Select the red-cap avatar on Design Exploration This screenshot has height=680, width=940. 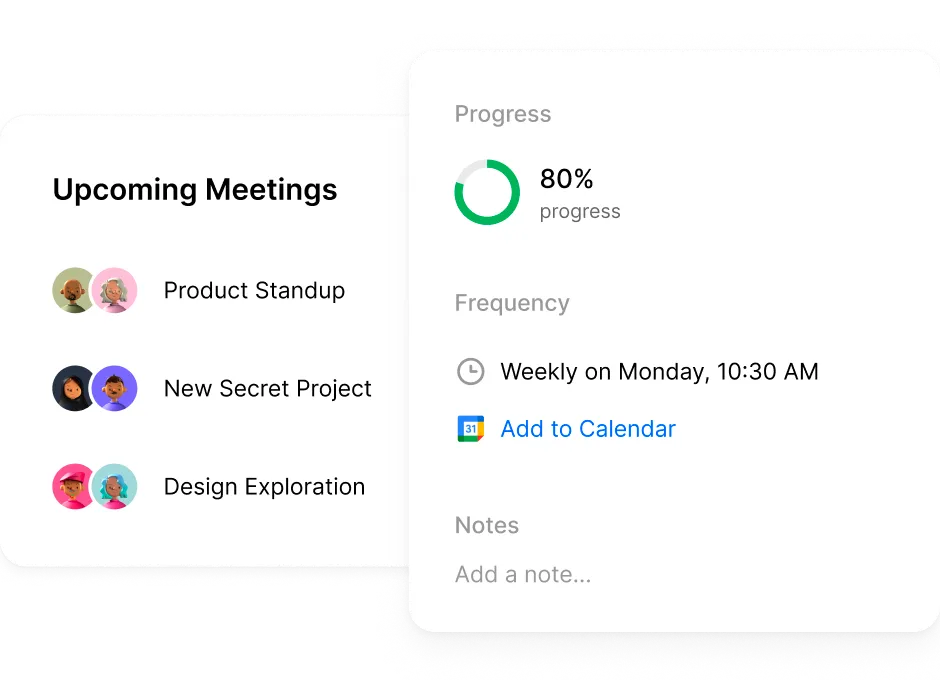(73, 486)
